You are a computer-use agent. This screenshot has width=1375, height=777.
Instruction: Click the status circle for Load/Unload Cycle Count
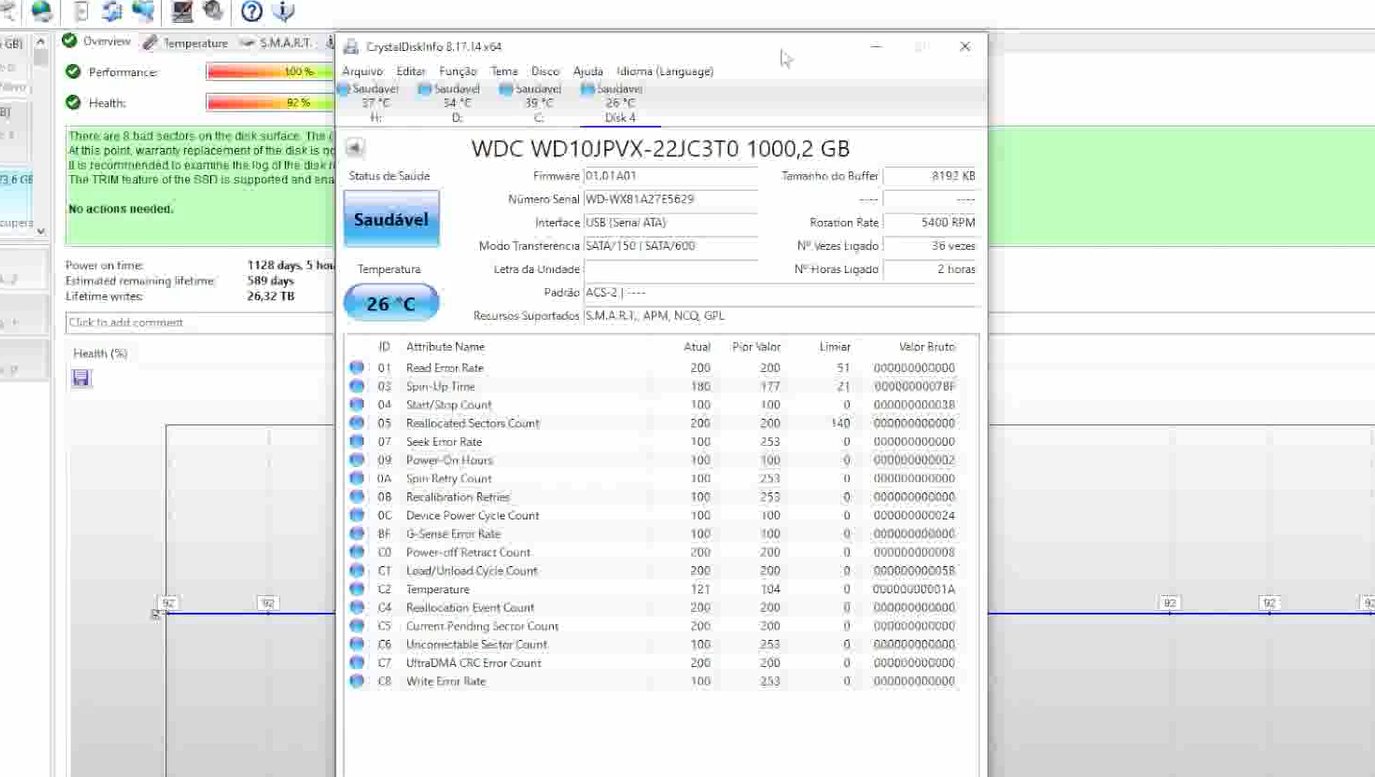click(357, 571)
